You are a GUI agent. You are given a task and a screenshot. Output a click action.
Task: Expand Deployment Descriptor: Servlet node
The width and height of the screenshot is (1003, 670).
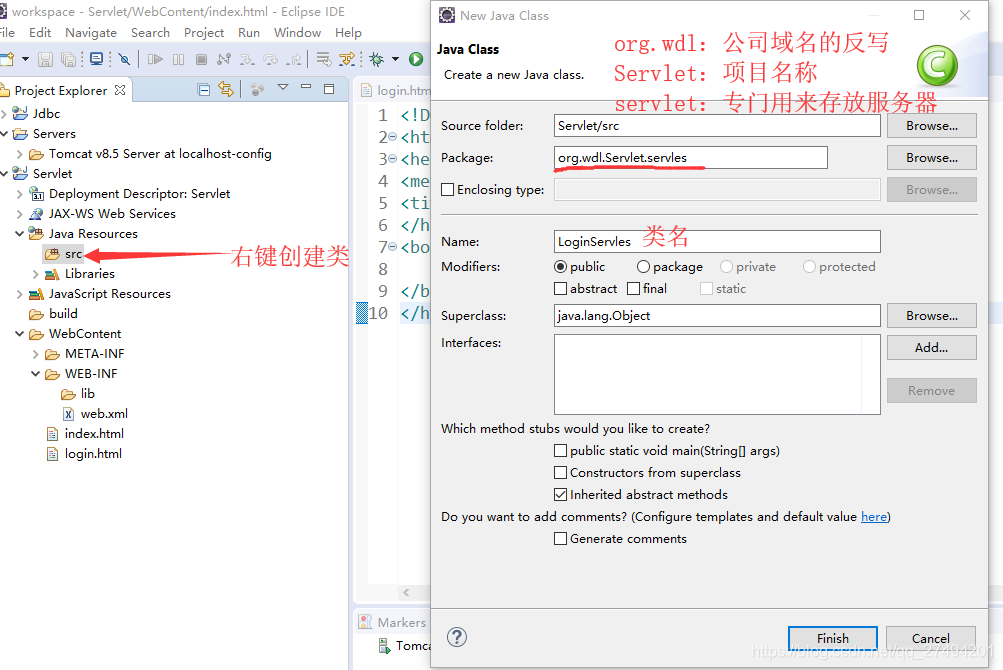[x=19, y=194]
